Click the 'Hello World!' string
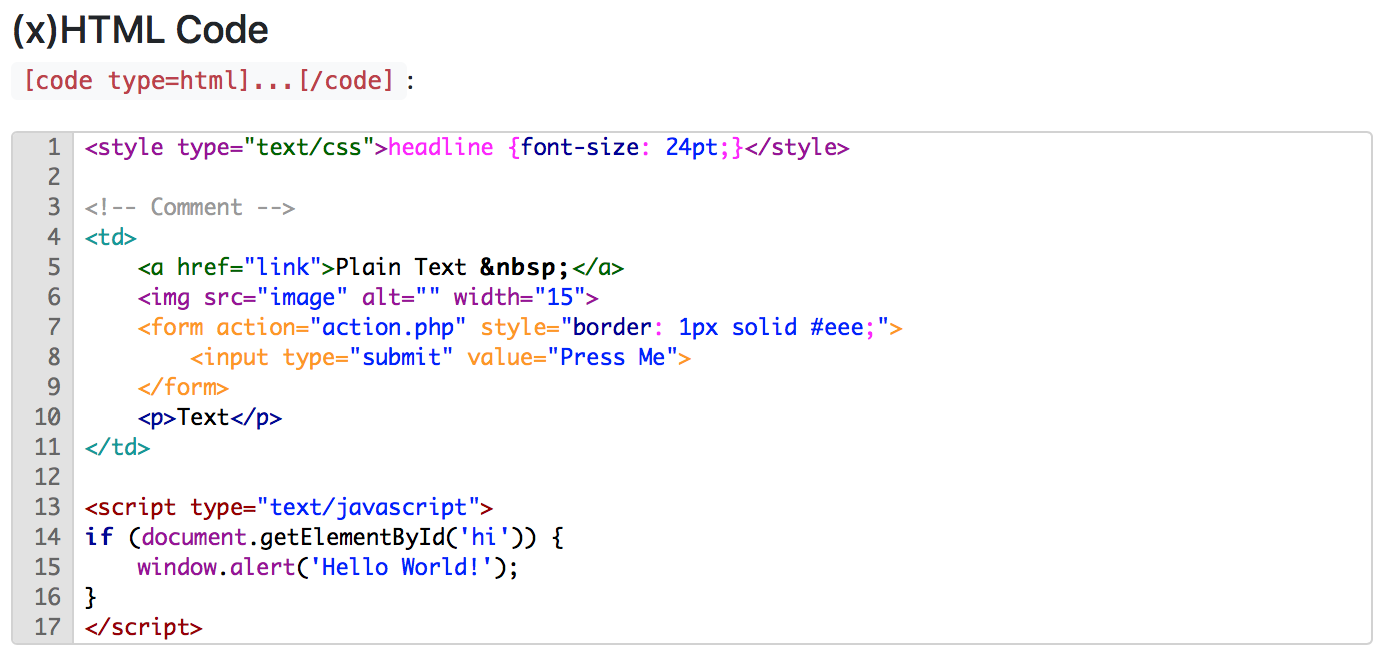 (x=401, y=568)
